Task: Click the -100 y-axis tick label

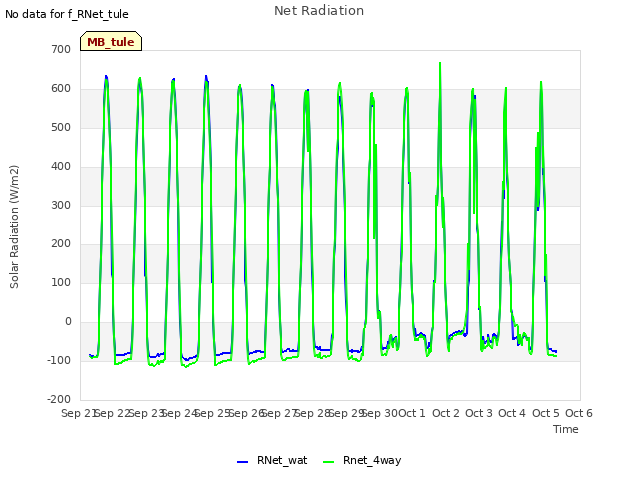Action: [x=59, y=360]
